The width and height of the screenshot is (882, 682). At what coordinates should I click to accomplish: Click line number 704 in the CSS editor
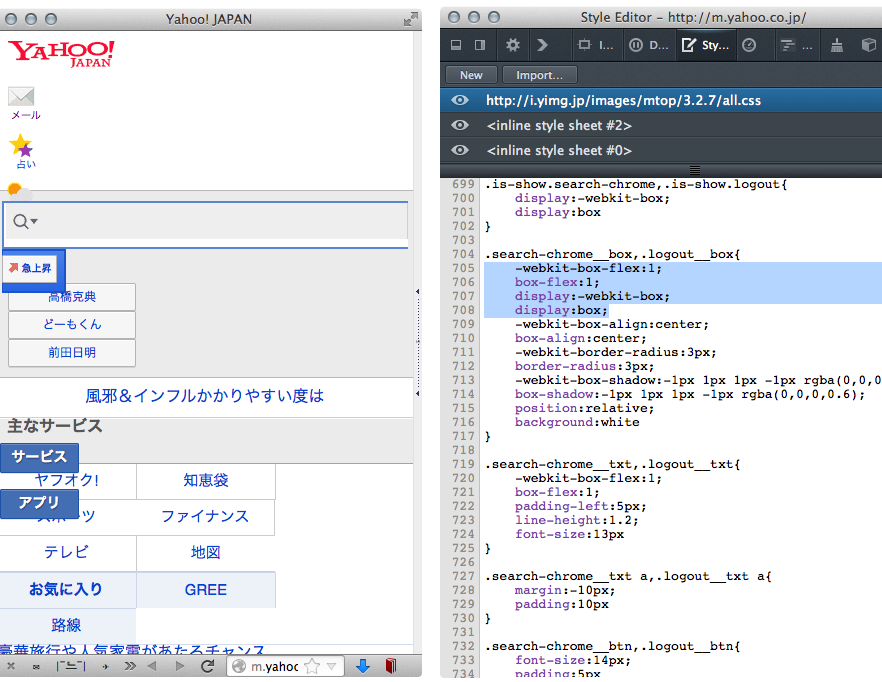464,254
